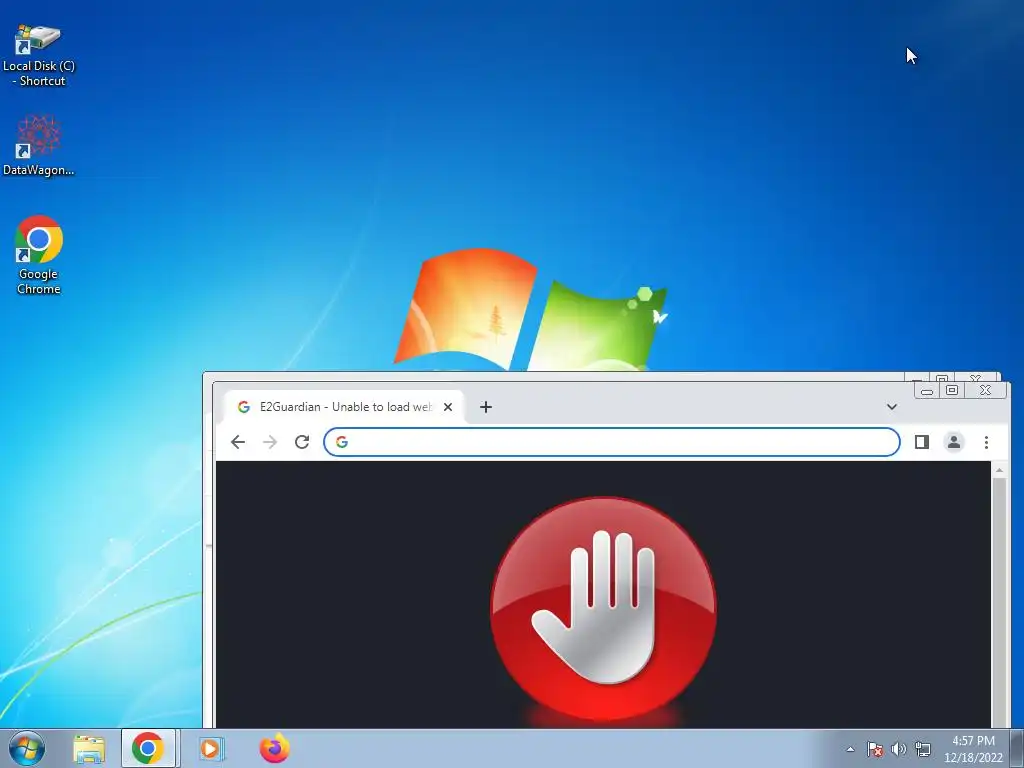
Task: Open Chrome side panel
Action: (921, 442)
